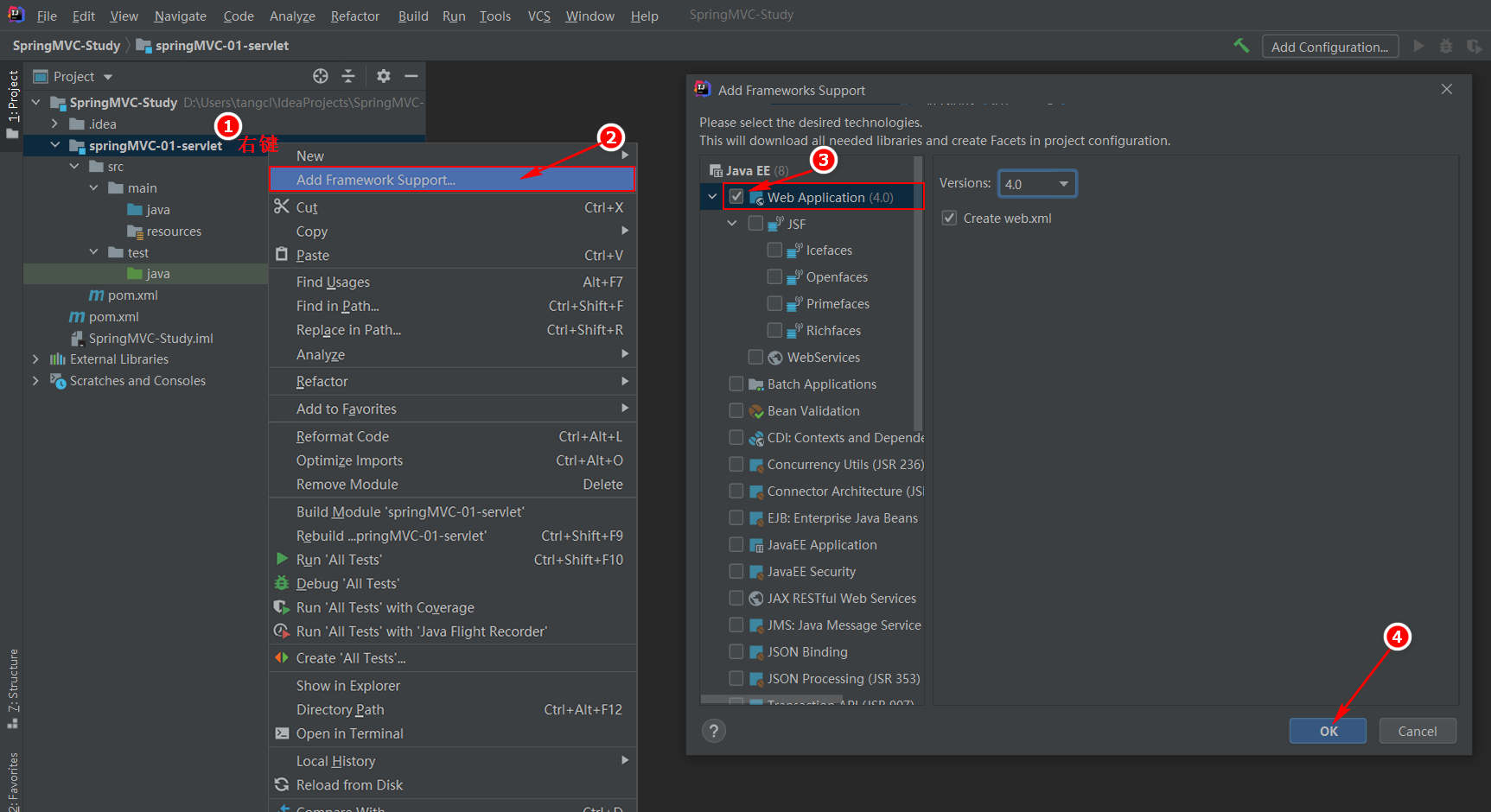
Task: Click springMVC-01-servlet breadcrumb
Action: pyautogui.click(x=213, y=46)
